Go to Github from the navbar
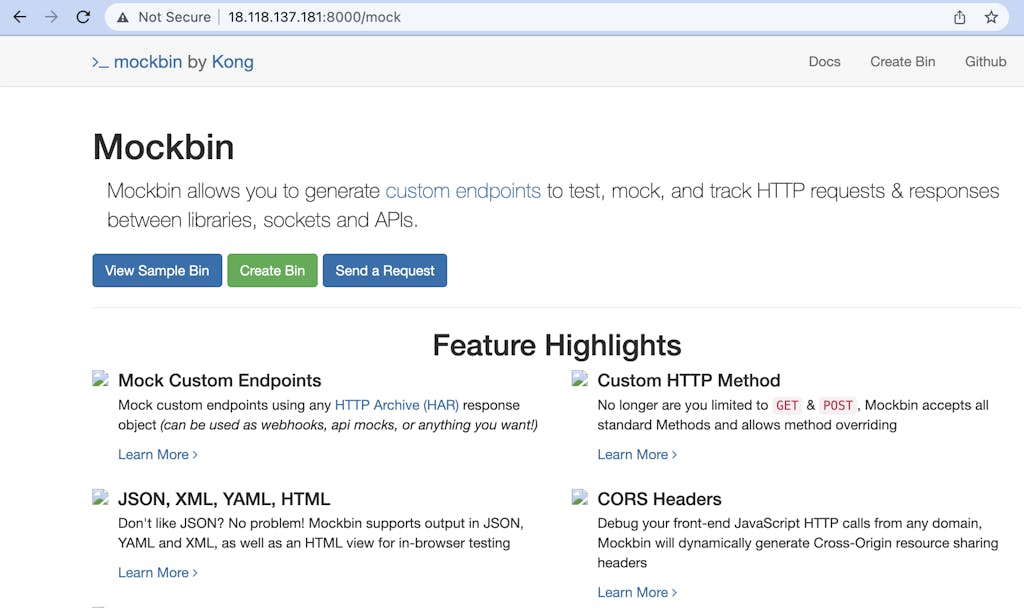Viewport: 1024px width, 608px height. pos(985,61)
